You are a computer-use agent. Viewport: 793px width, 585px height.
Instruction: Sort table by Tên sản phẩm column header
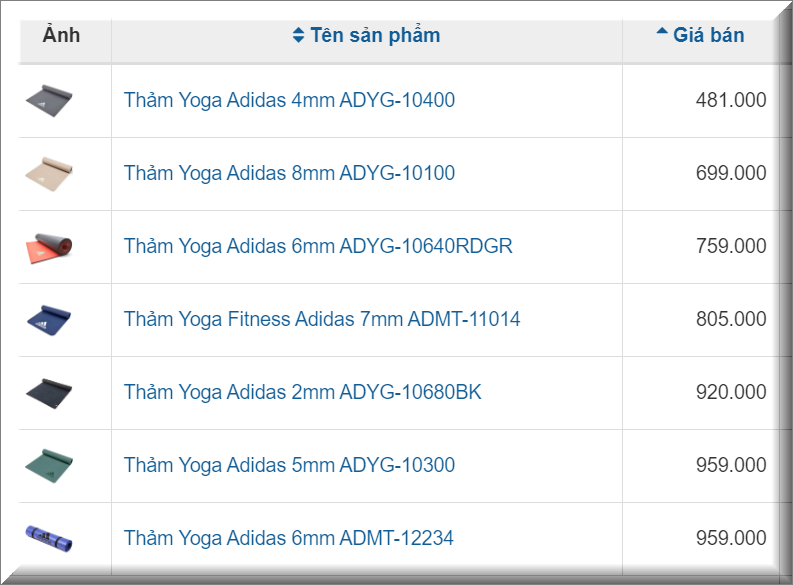(x=375, y=35)
